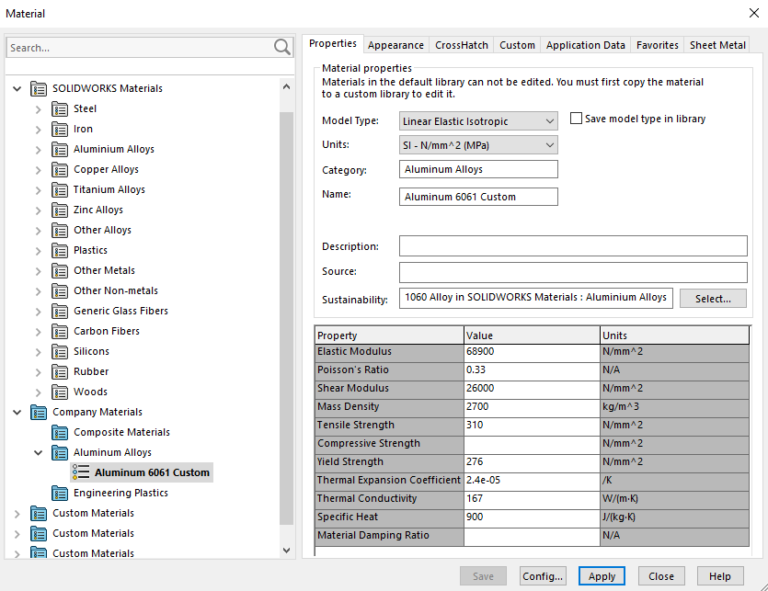Click the Copper Alloys category icon
Viewport: 768px width, 591px height.
(60, 169)
